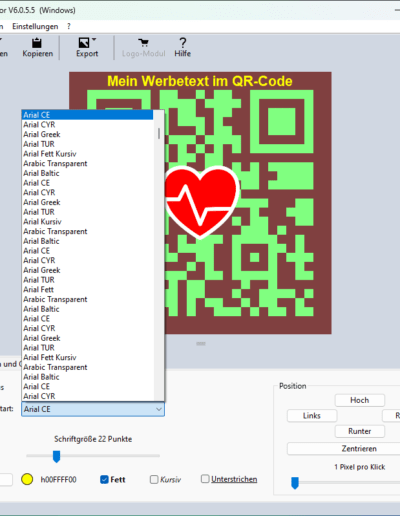The image size is (400, 516).
Task: Click the Zentrieren button
Action: pos(359,449)
